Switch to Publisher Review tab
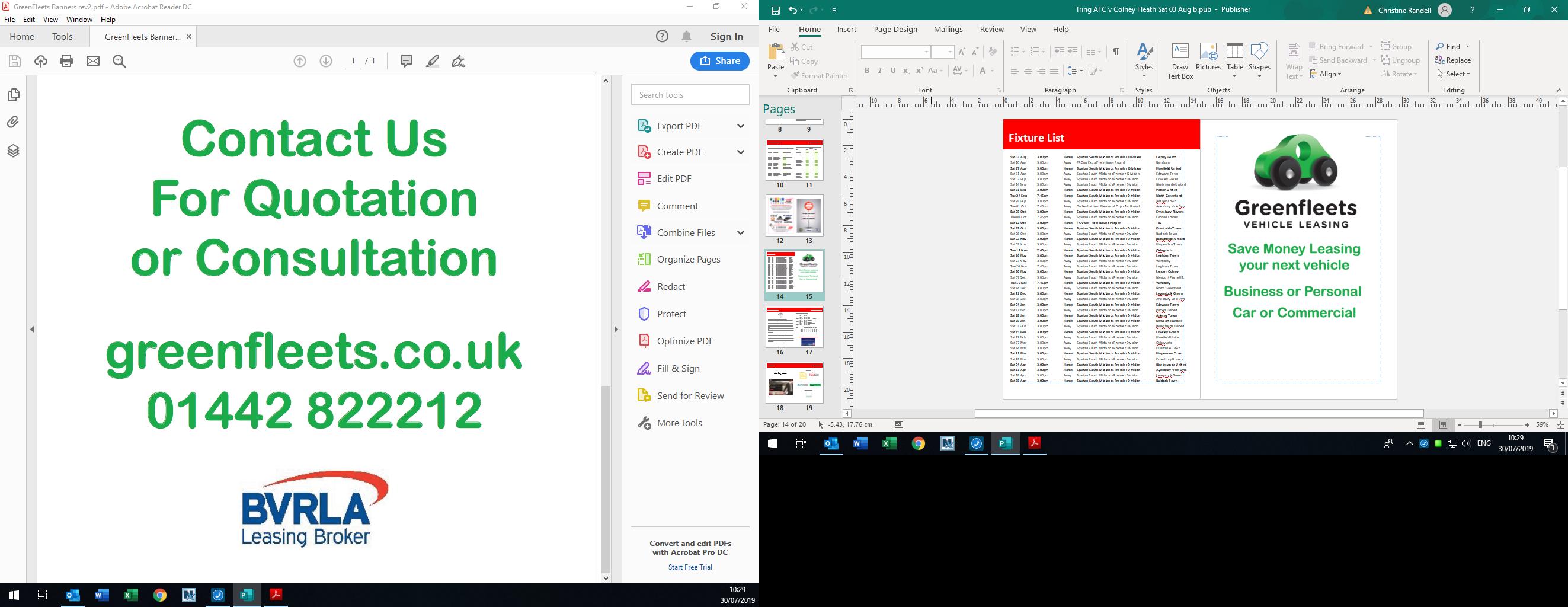 coord(991,29)
